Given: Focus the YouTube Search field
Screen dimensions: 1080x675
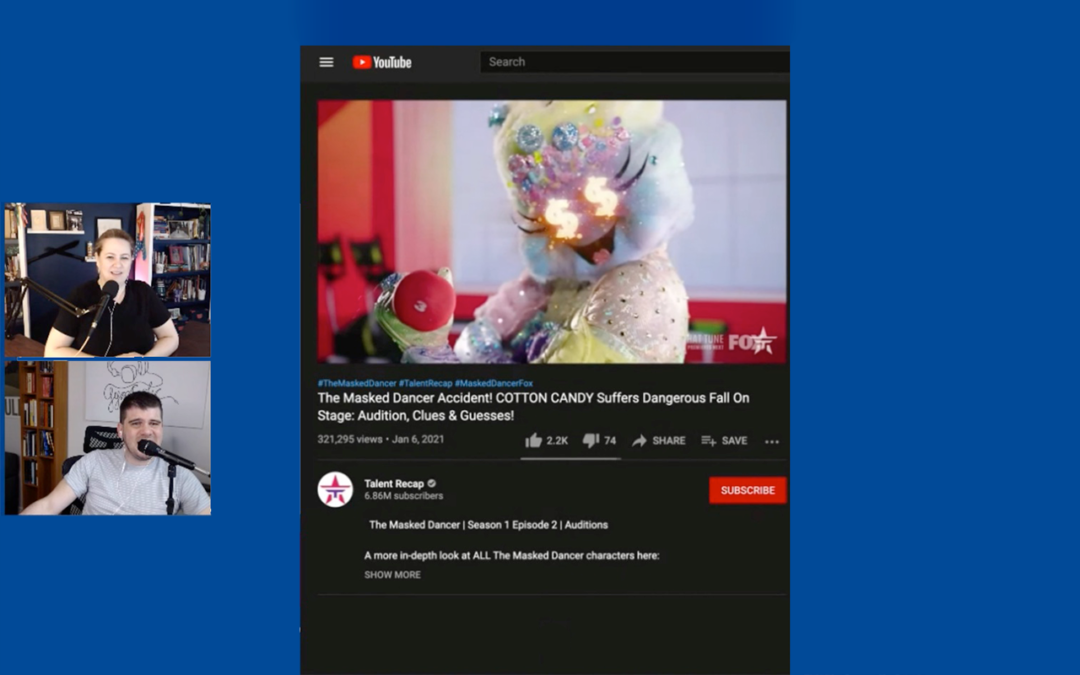Looking at the screenshot, I should point(634,62).
